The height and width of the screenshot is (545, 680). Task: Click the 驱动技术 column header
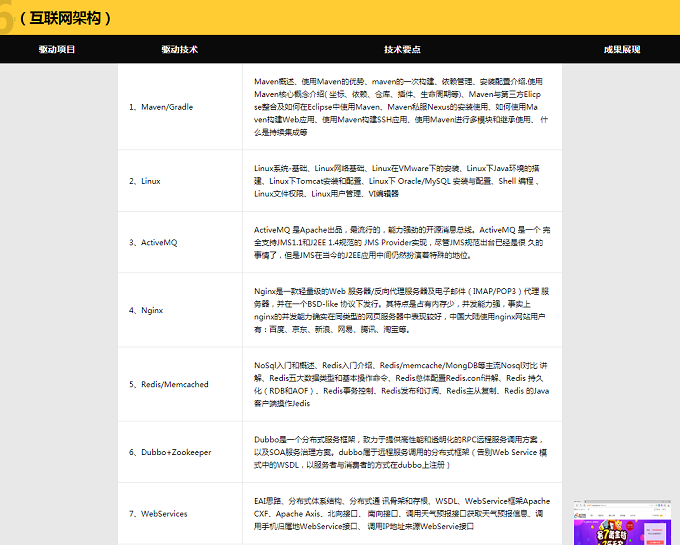(x=179, y=49)
